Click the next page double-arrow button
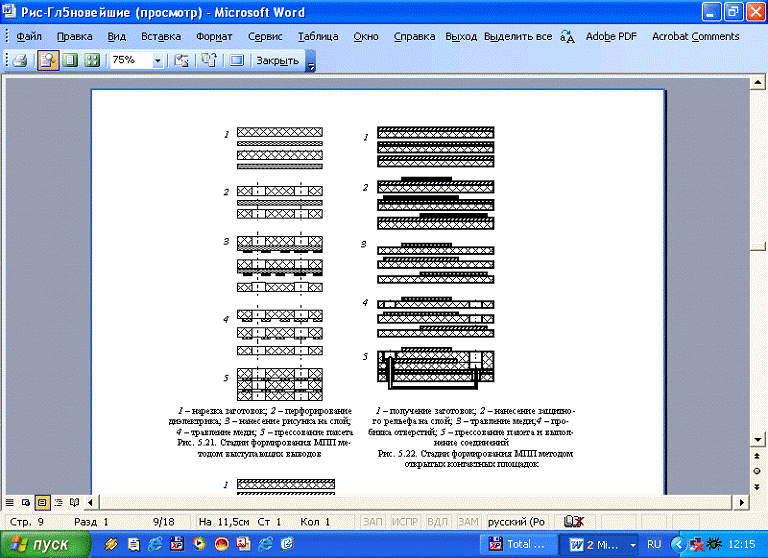 757,486
